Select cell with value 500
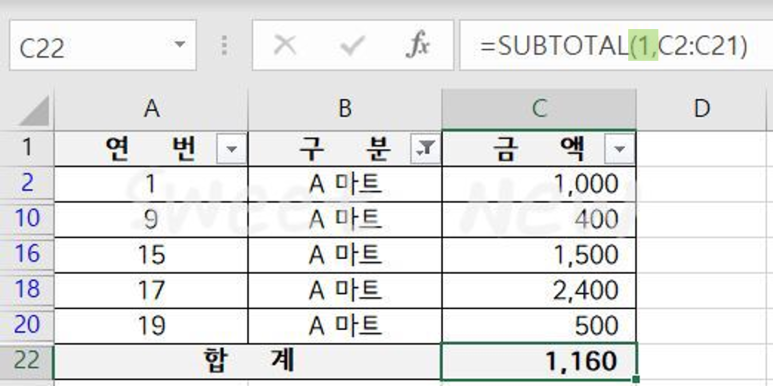Viewport: 773px width, 386px height. [x=539, y=326]
